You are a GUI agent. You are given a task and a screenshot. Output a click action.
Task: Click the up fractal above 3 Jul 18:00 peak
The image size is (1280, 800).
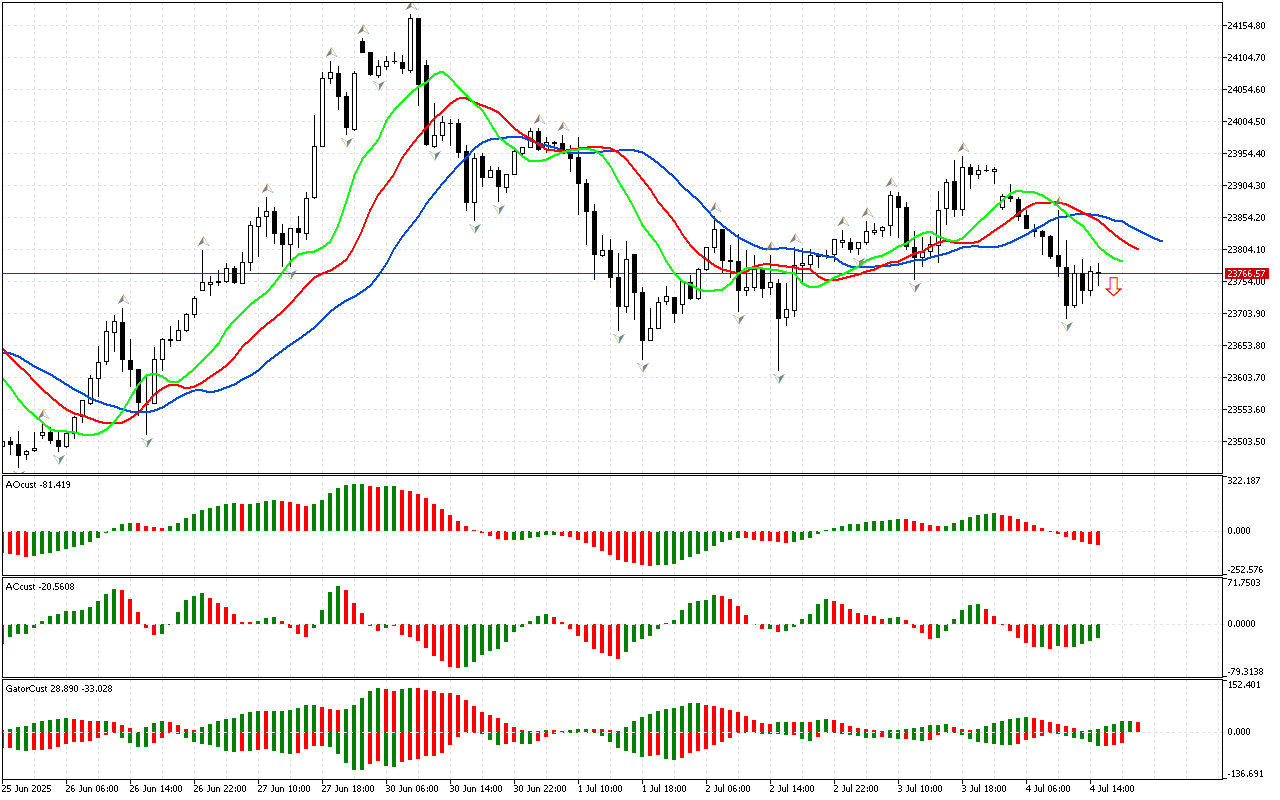tap(963, 148)
